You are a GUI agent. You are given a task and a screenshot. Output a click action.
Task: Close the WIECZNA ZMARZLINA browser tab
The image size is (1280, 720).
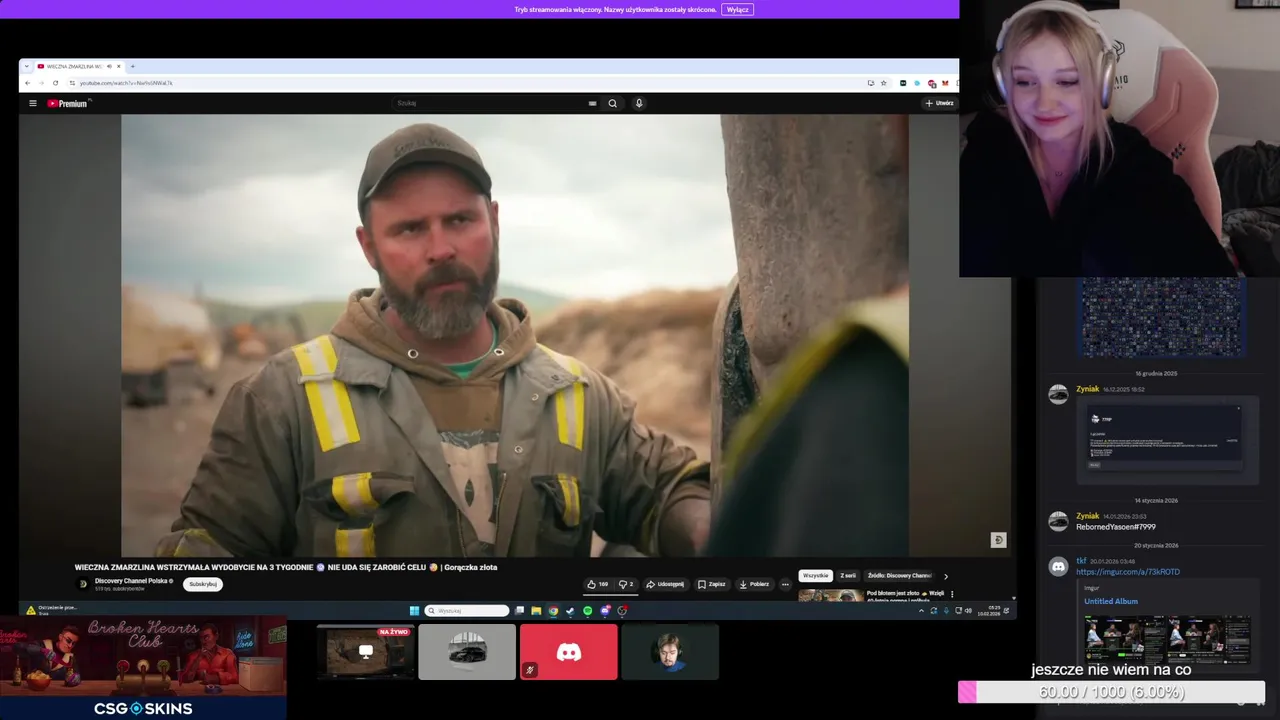click(118, 66)
